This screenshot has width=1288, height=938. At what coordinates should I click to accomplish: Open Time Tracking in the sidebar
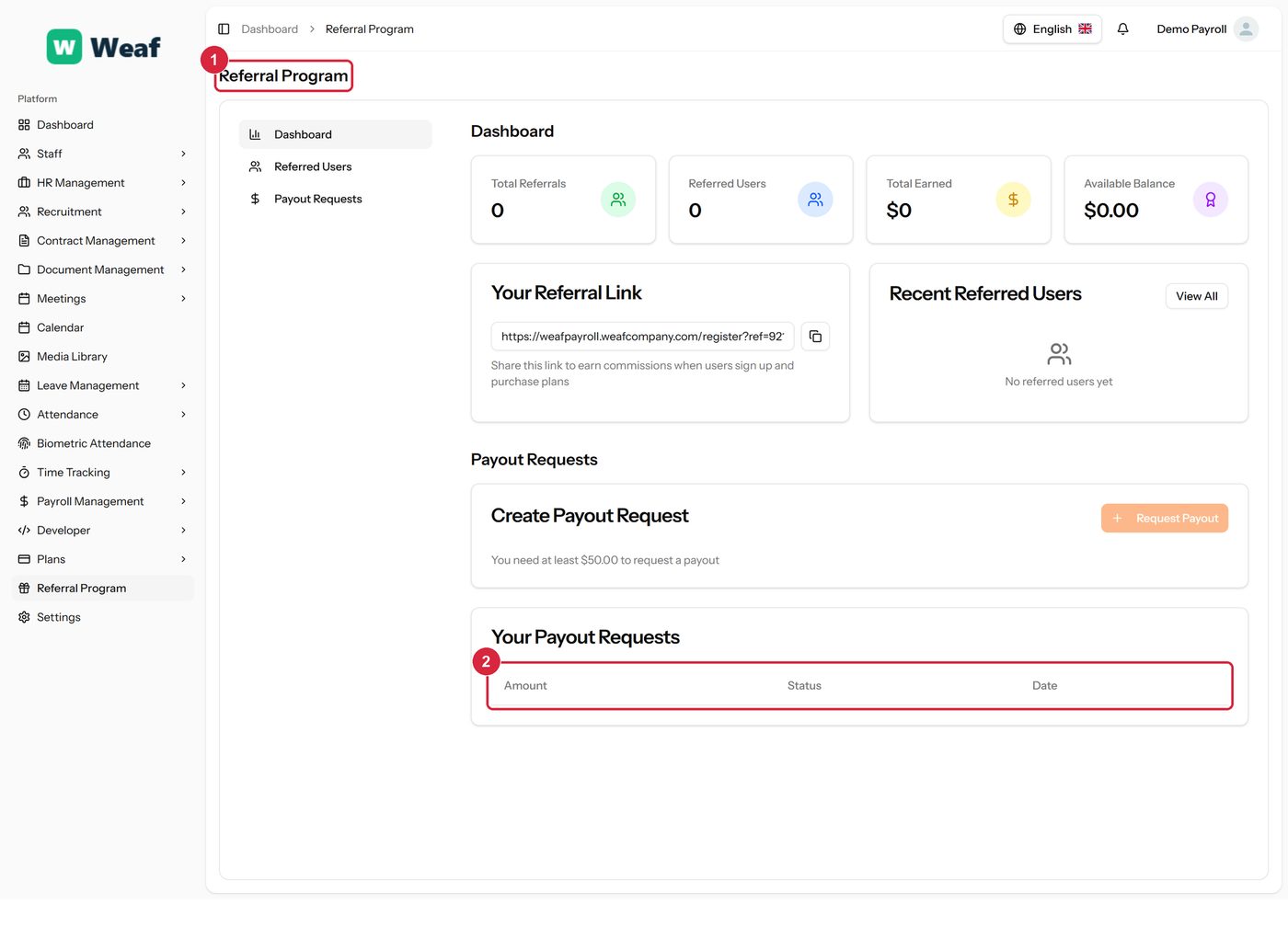(103, 473)
